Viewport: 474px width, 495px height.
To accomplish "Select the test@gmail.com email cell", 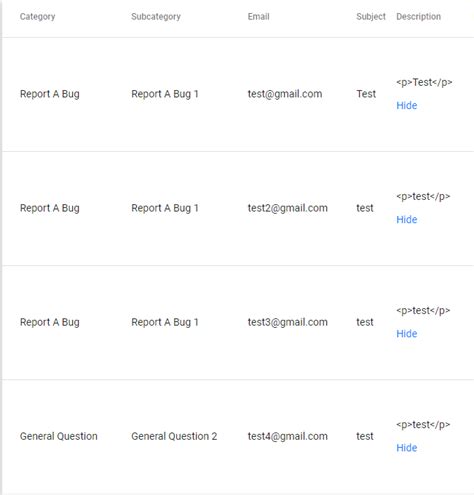I will pos(285,94).
